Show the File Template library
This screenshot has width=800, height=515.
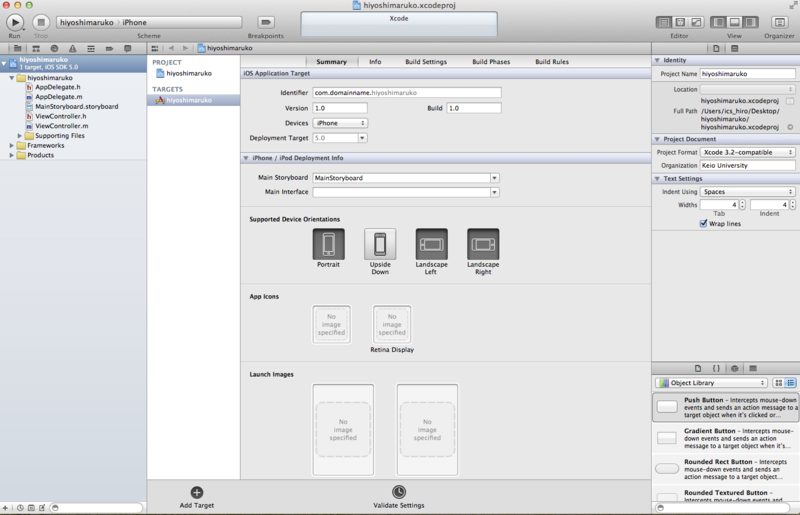tap(698, 369)
